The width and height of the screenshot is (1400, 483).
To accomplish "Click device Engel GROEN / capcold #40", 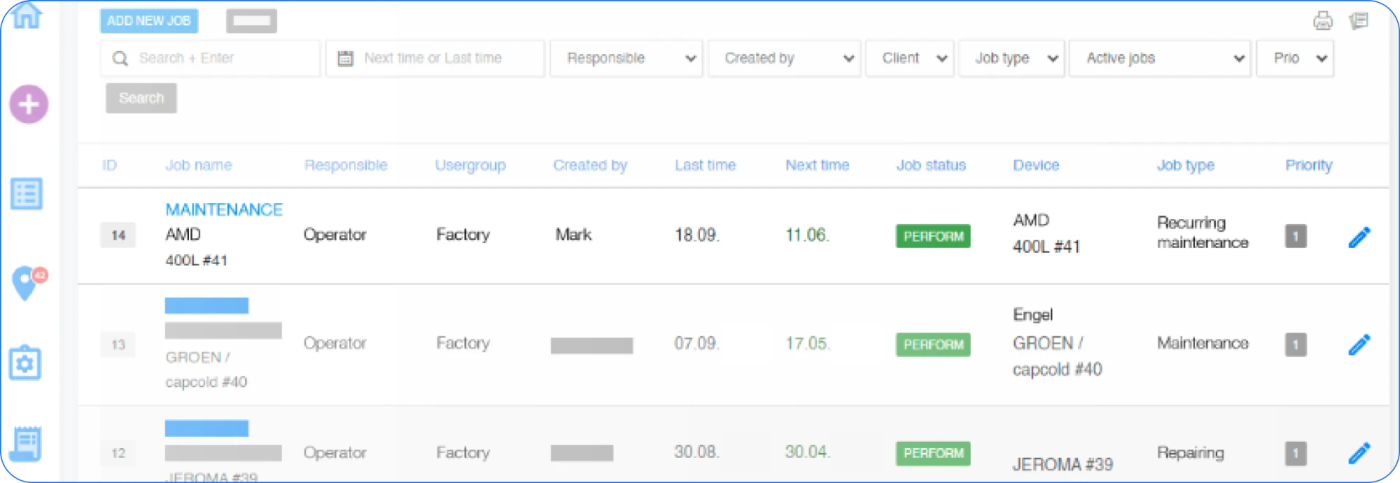I will 1057,342.
